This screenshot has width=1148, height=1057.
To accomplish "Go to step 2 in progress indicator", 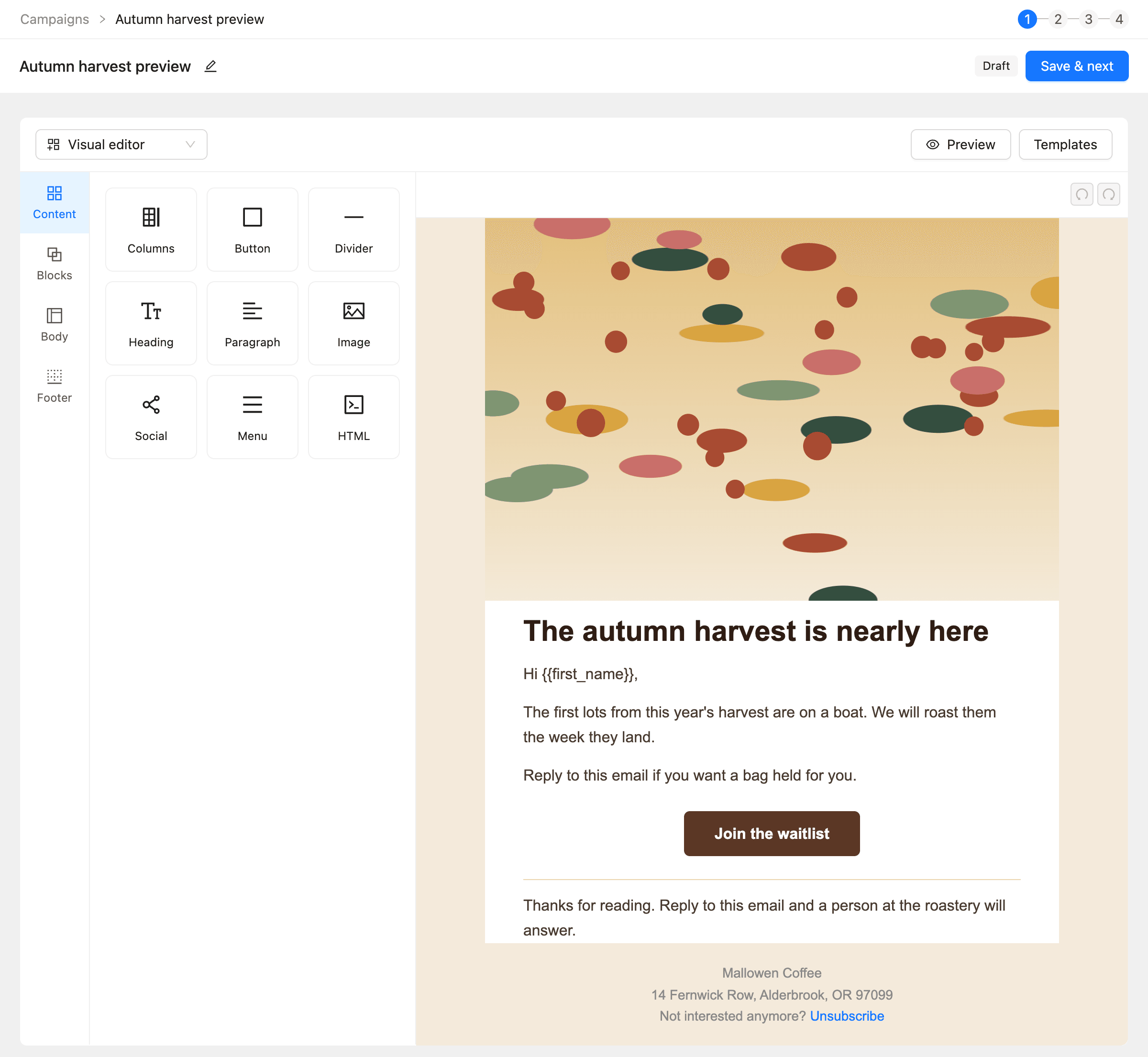I will click(x=1058, y=20).
